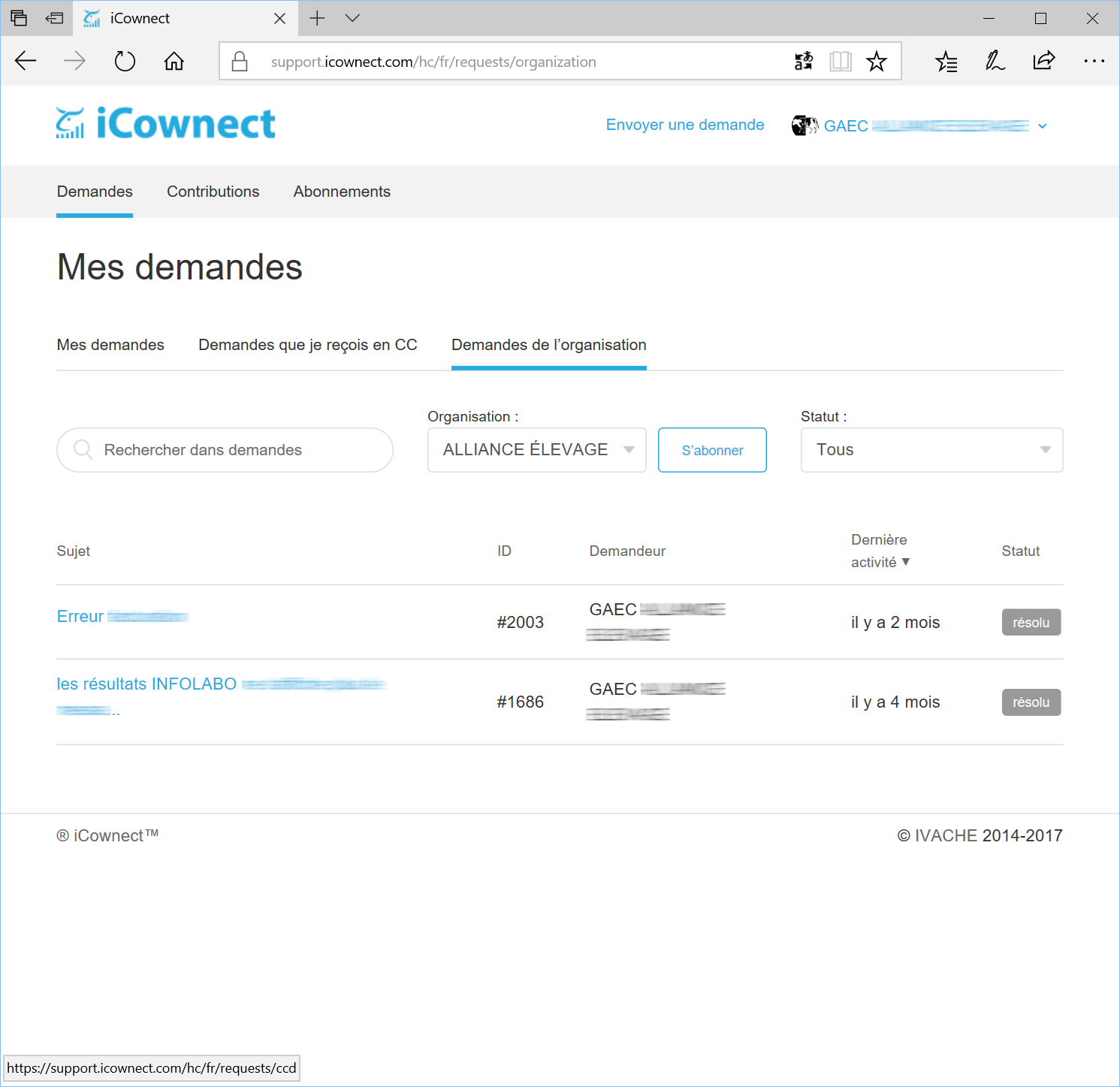
Task: Go to the browser home page icon
Action: [x=174, y=61]
